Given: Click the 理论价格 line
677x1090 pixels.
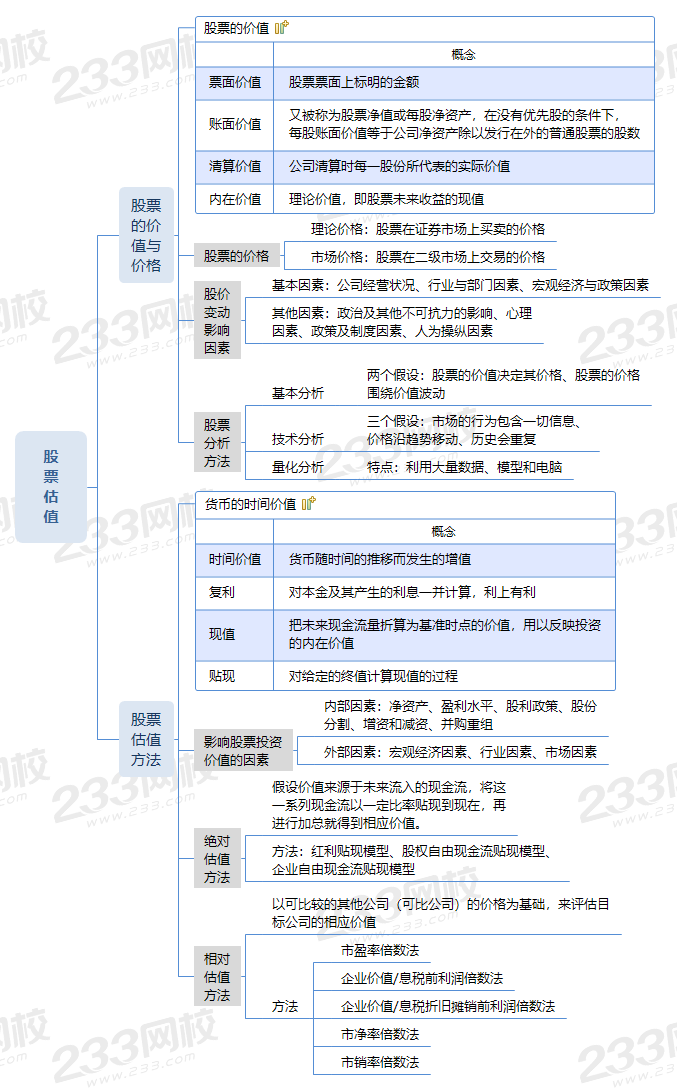Looking at the screenshot, I should [427, 229].
